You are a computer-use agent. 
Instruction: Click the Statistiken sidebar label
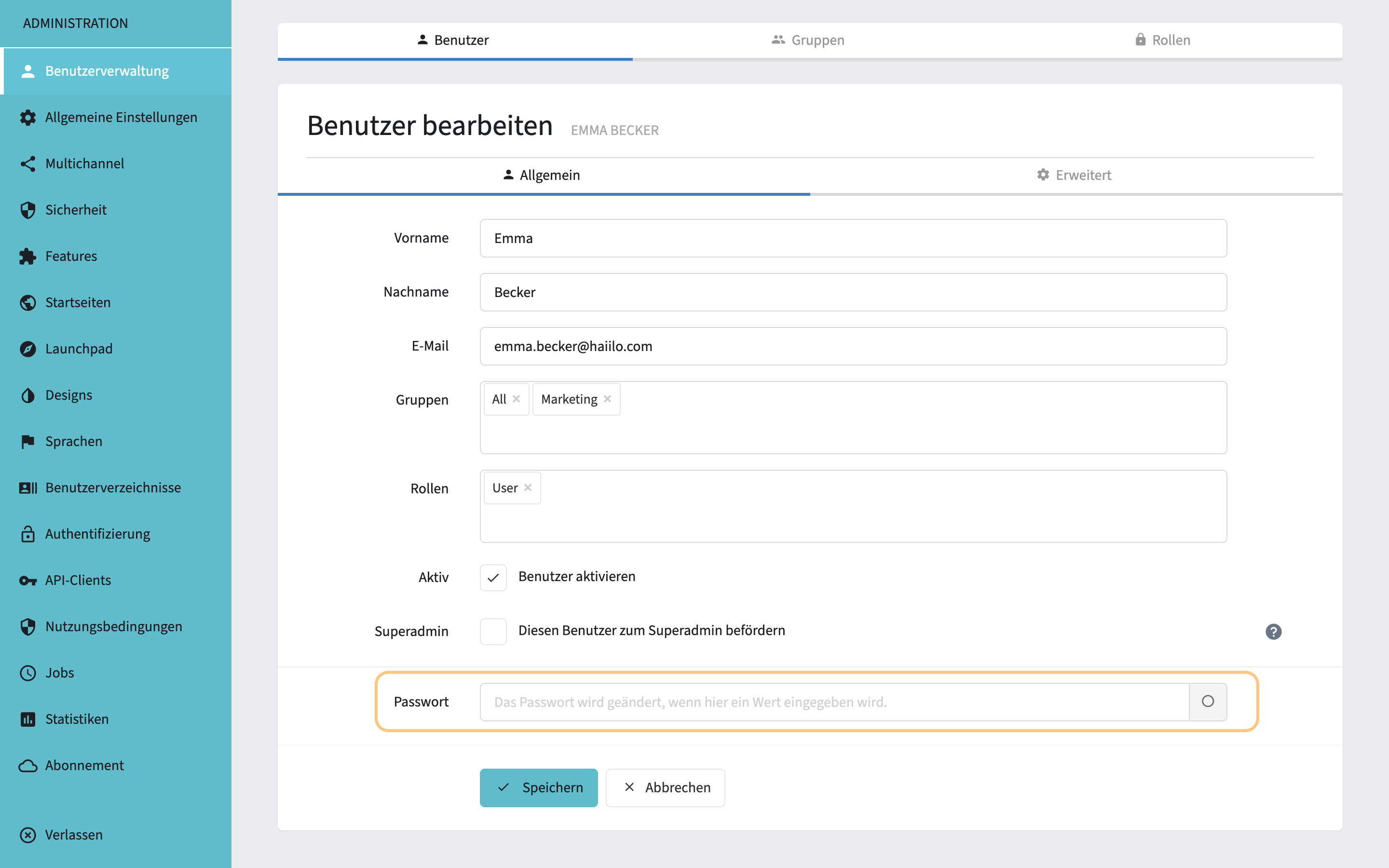[77, 719]
